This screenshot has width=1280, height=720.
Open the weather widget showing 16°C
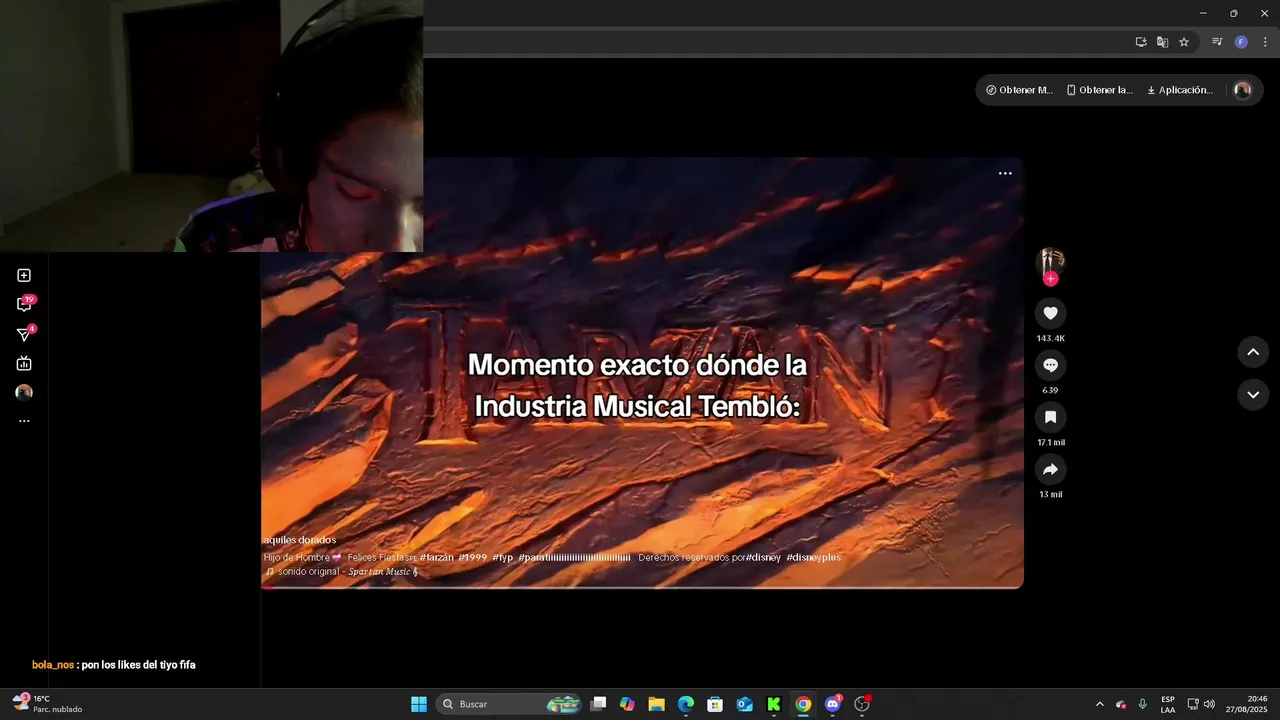47,704
